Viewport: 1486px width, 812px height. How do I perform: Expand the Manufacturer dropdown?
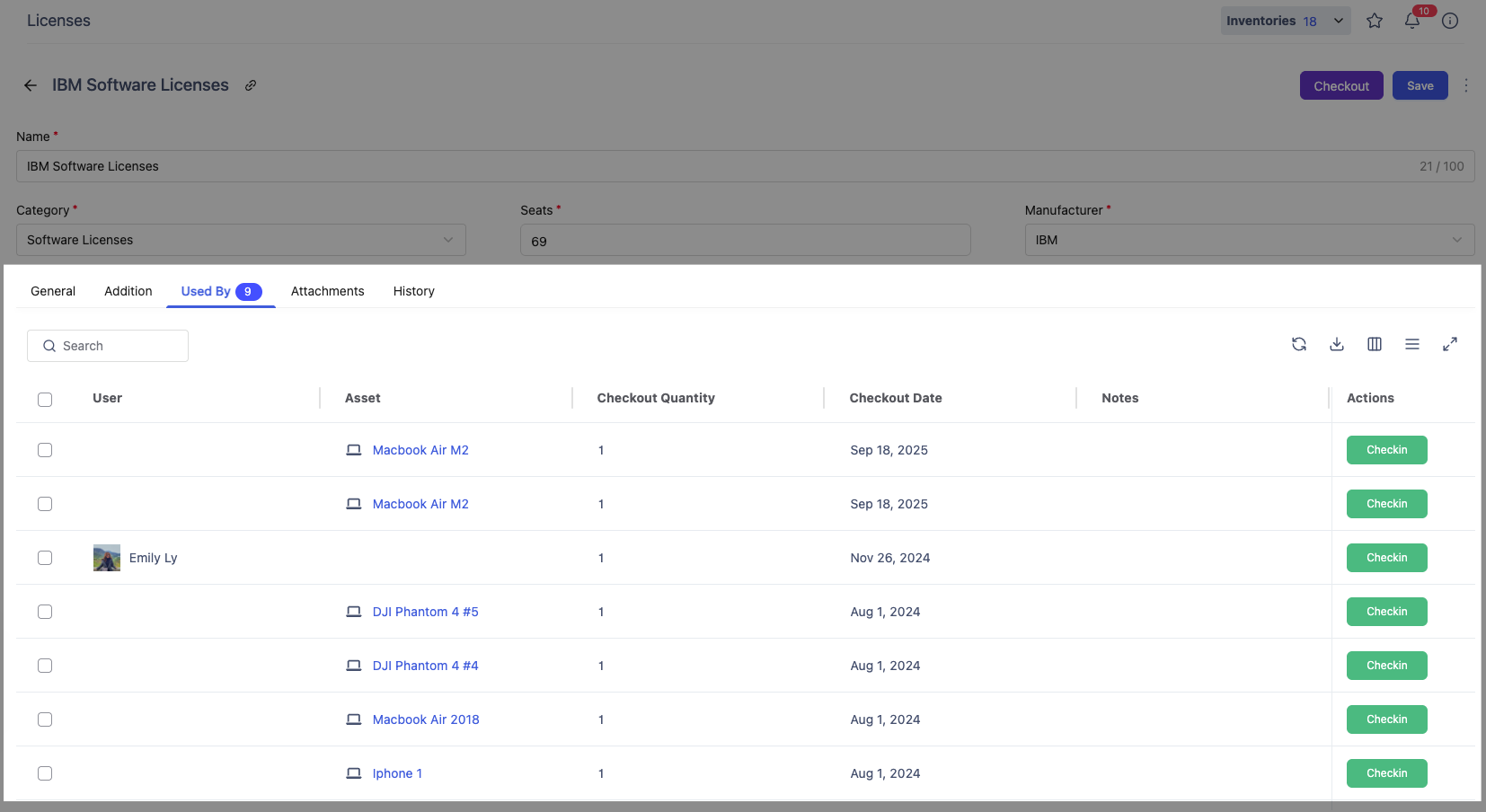pyautogui.click(x=1249, y=240)
